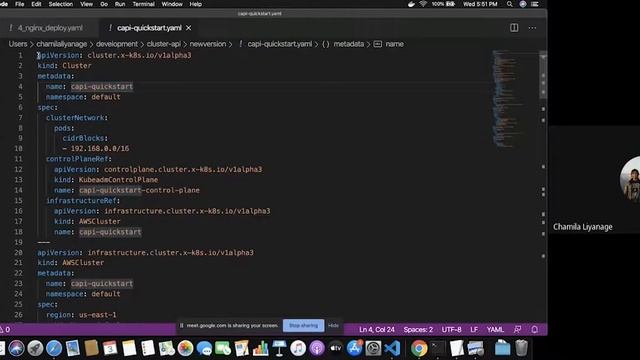Viewport: 640px width, 360px height.
Task: Open Keynote from the dock
Action: [279, 348]
